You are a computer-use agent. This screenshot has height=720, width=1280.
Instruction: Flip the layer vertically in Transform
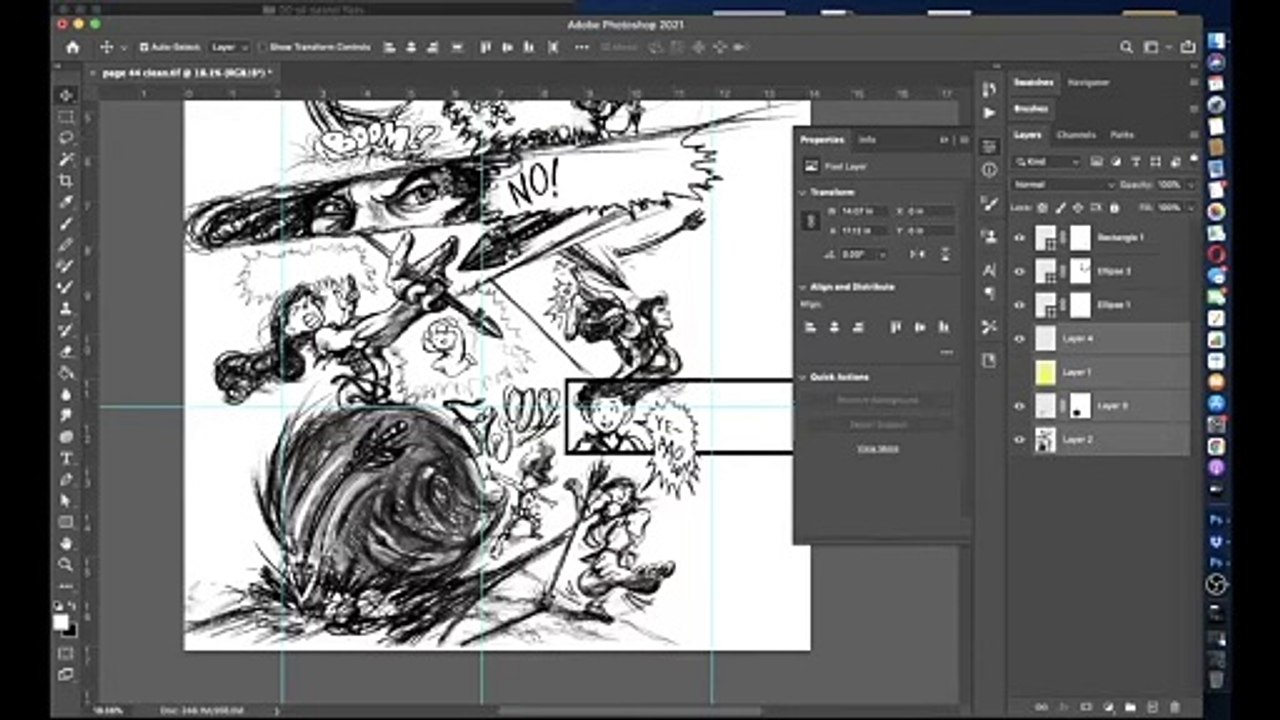coord(945,255)
